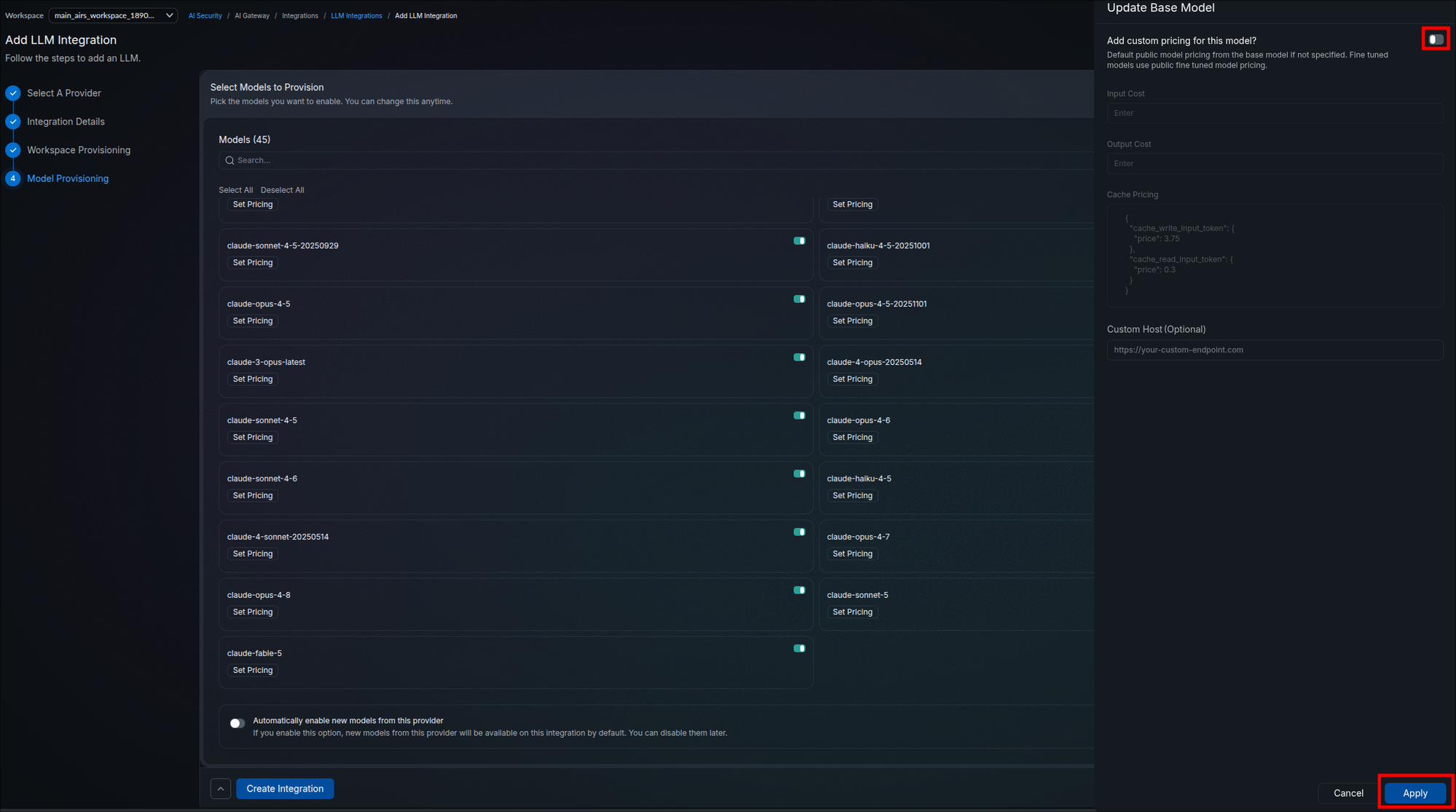Click the Cancel button
The height and width of the screenshot is (812, 1456).
1348,793
